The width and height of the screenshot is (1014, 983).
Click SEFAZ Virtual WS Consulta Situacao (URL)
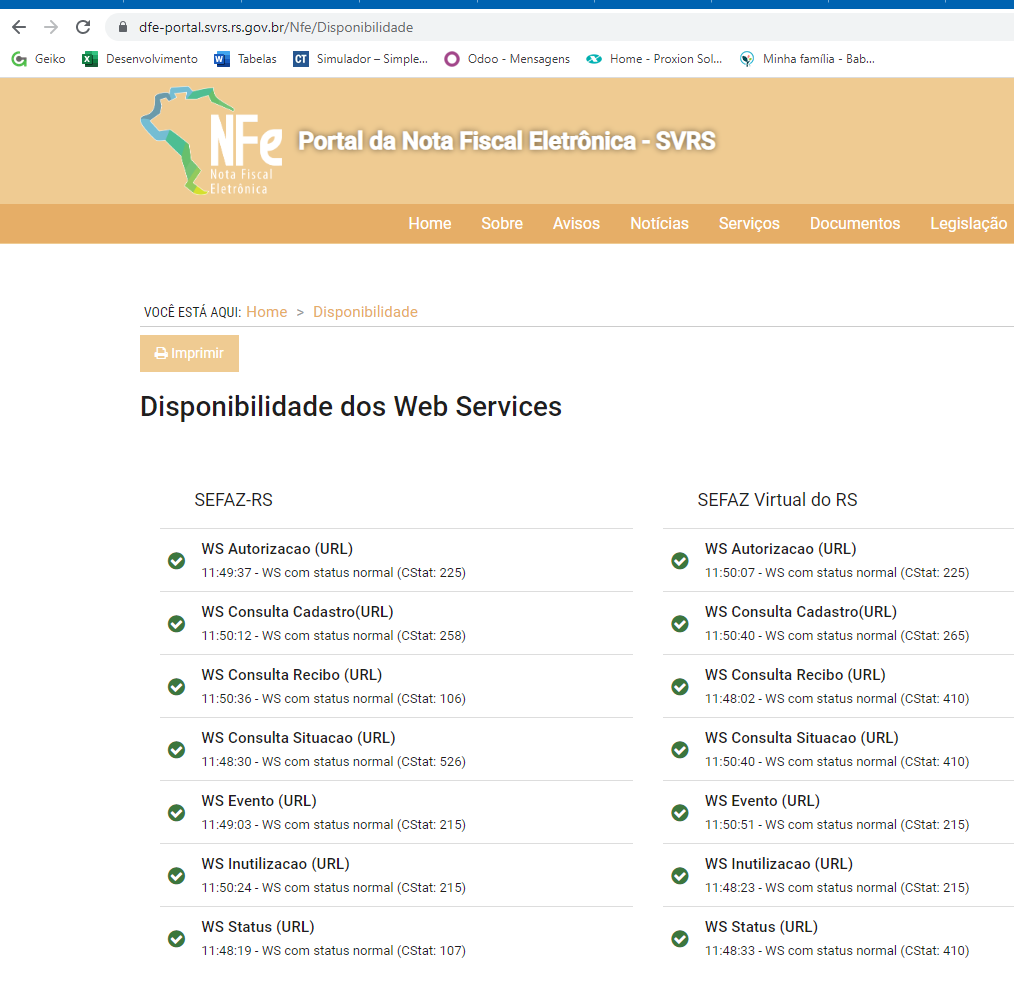tap(802, 737)
